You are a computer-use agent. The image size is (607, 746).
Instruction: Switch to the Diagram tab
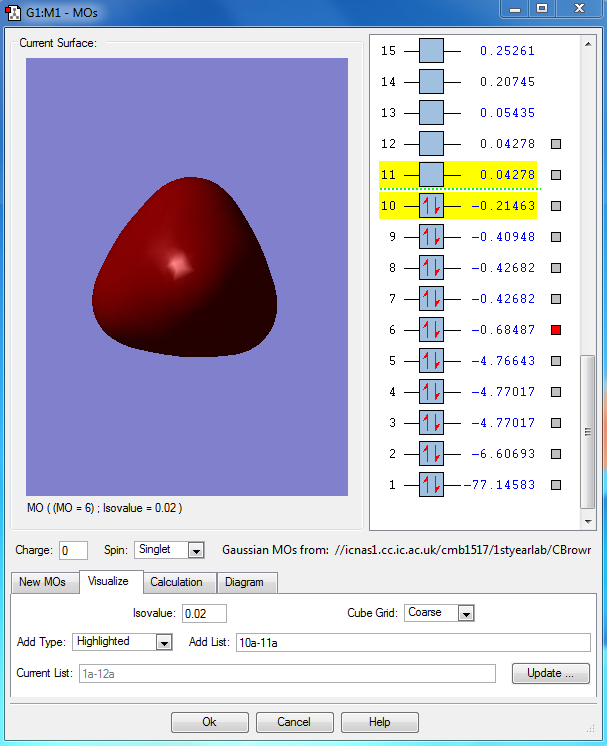coord(245,582)
